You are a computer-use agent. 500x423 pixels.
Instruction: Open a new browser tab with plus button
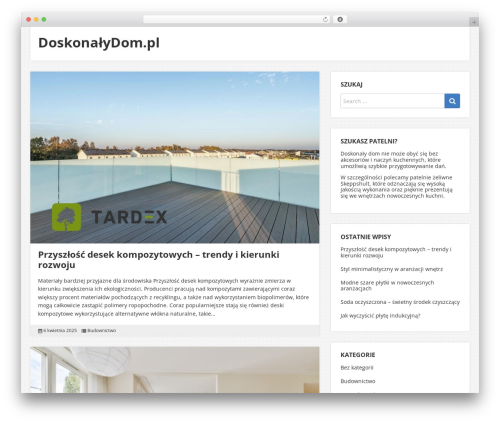click(474, 22)
